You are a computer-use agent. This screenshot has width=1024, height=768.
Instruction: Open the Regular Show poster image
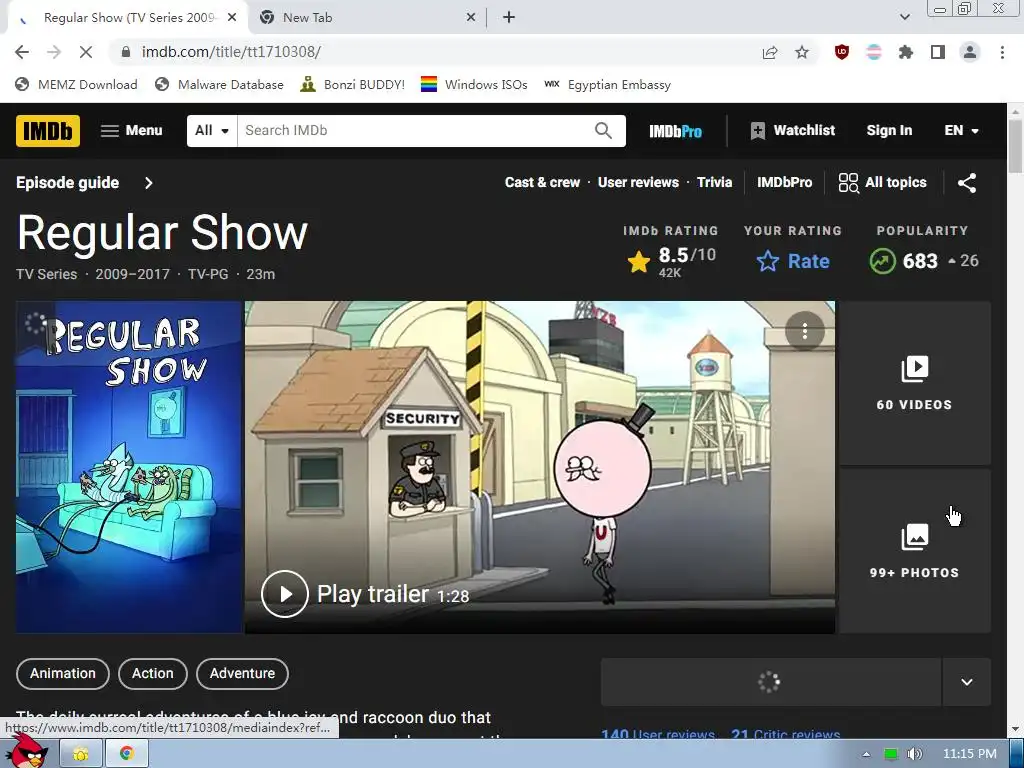[129, 467]
